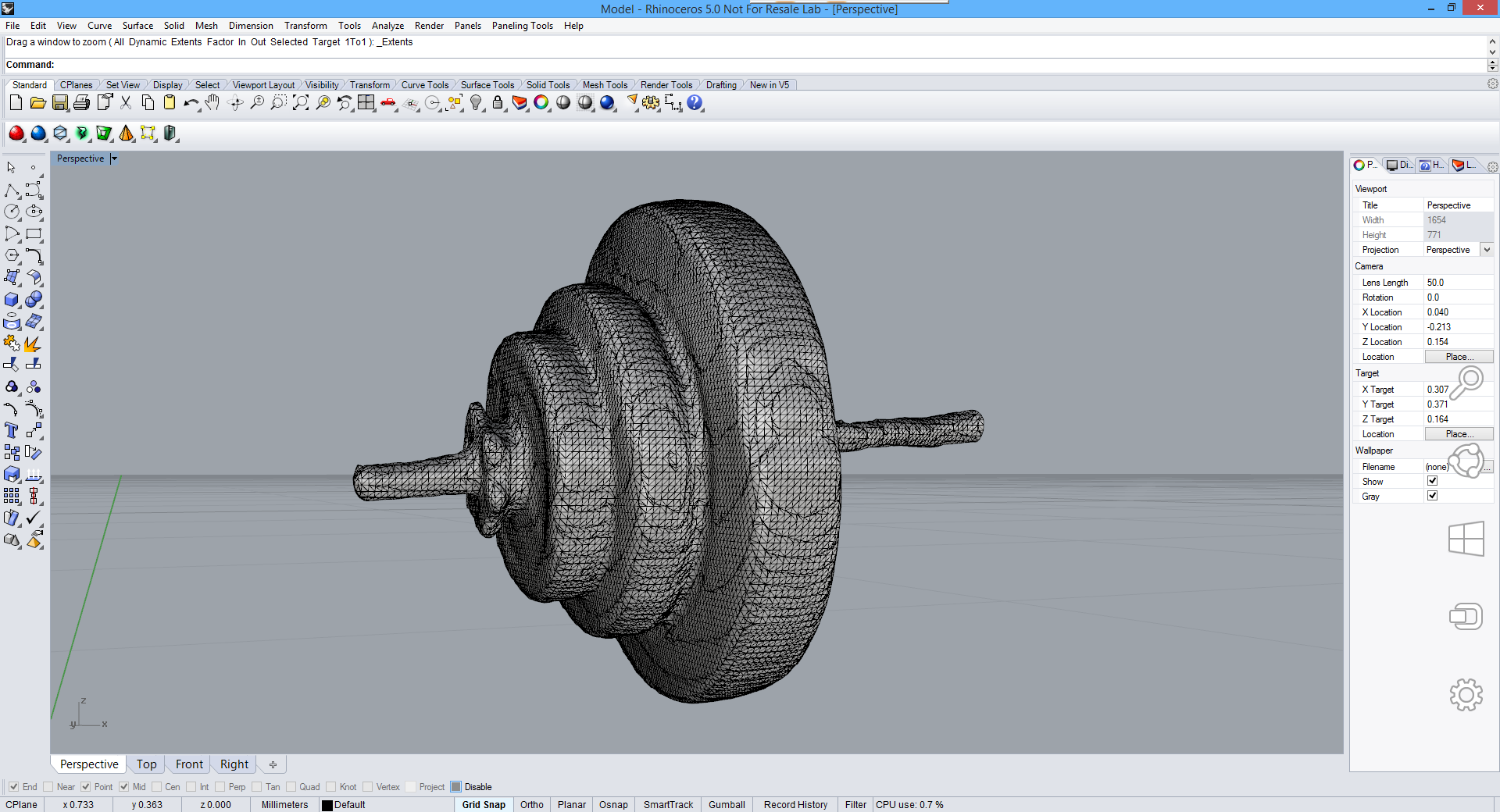Click the Lock objects padlock icon
The width and height of the screenshot is (1500, 812).
pyautogui.click(x=498, y=103)
